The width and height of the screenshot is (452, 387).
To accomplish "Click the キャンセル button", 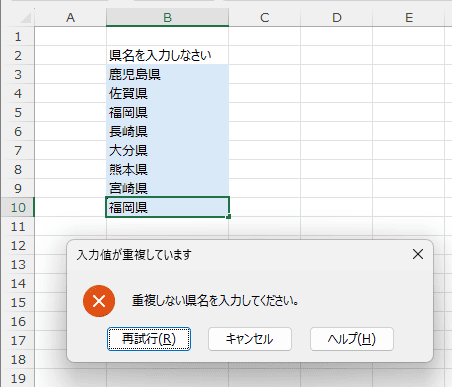I will click(250, 339).
